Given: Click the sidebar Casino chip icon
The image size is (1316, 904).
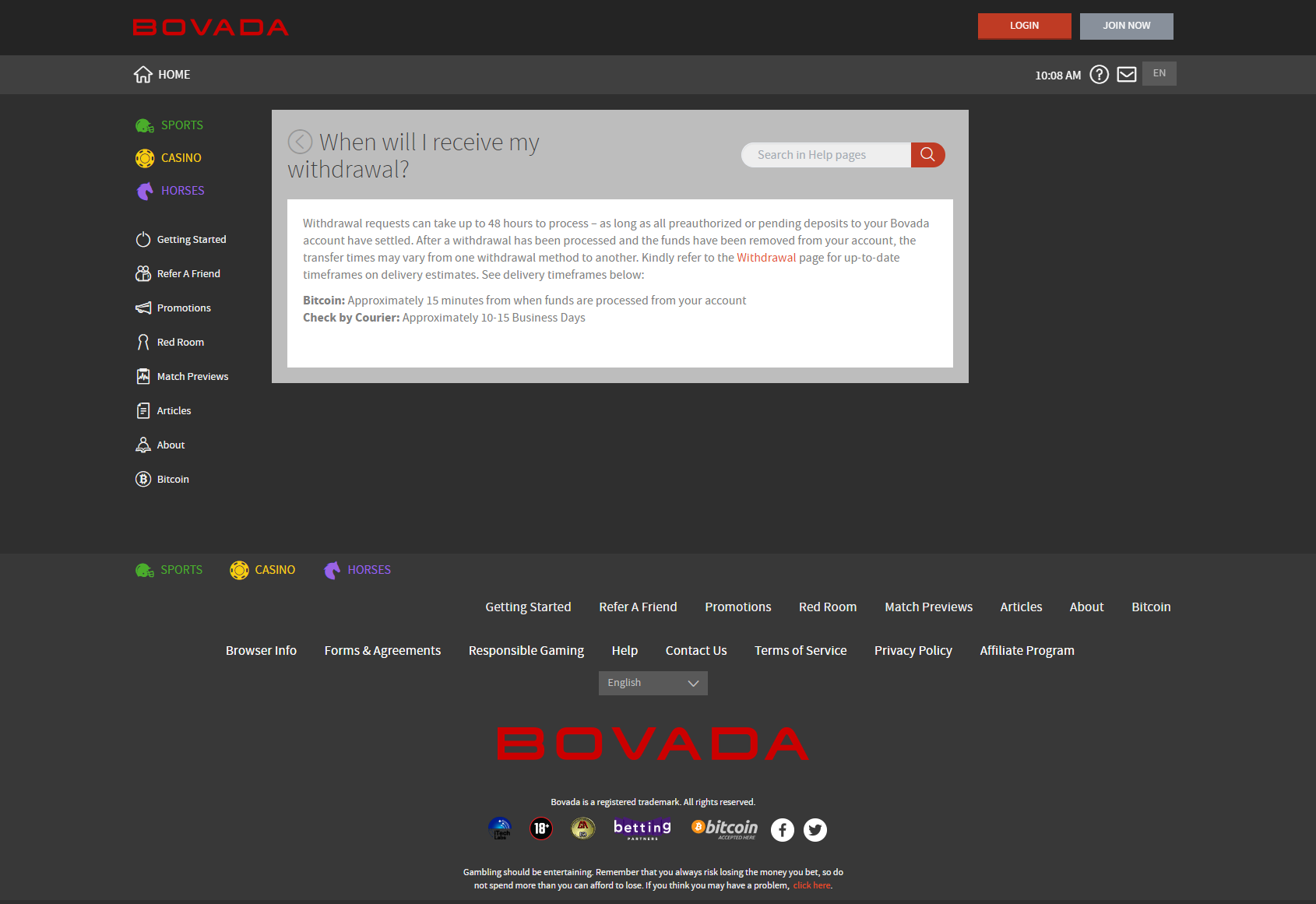Looking at the screenshot, I should coord(145,158).
